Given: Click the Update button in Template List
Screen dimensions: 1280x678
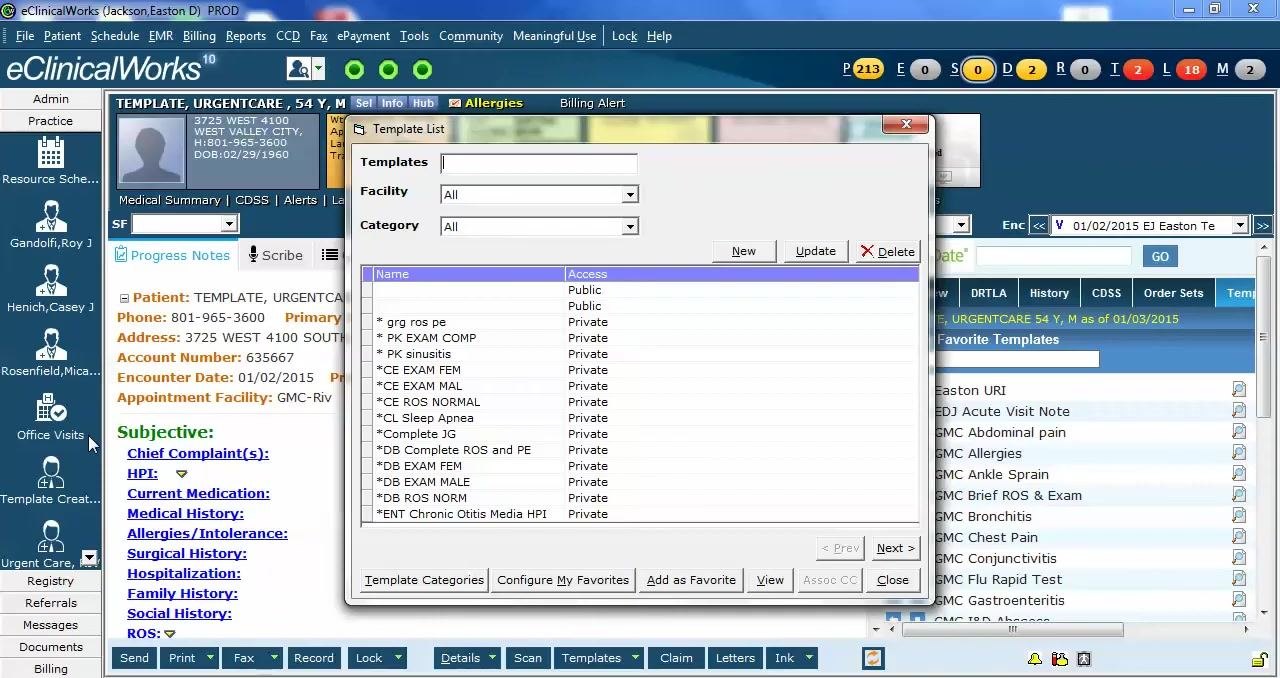Looking at the screenshot, I should [x=816, y=251].
